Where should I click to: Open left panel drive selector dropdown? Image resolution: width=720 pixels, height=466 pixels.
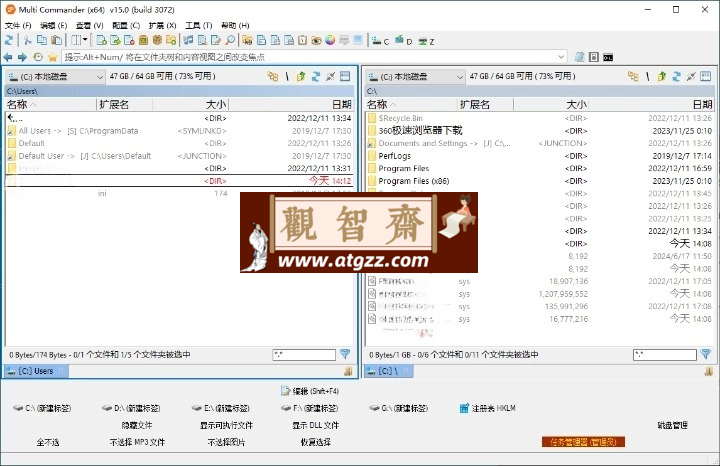[55, 77]
